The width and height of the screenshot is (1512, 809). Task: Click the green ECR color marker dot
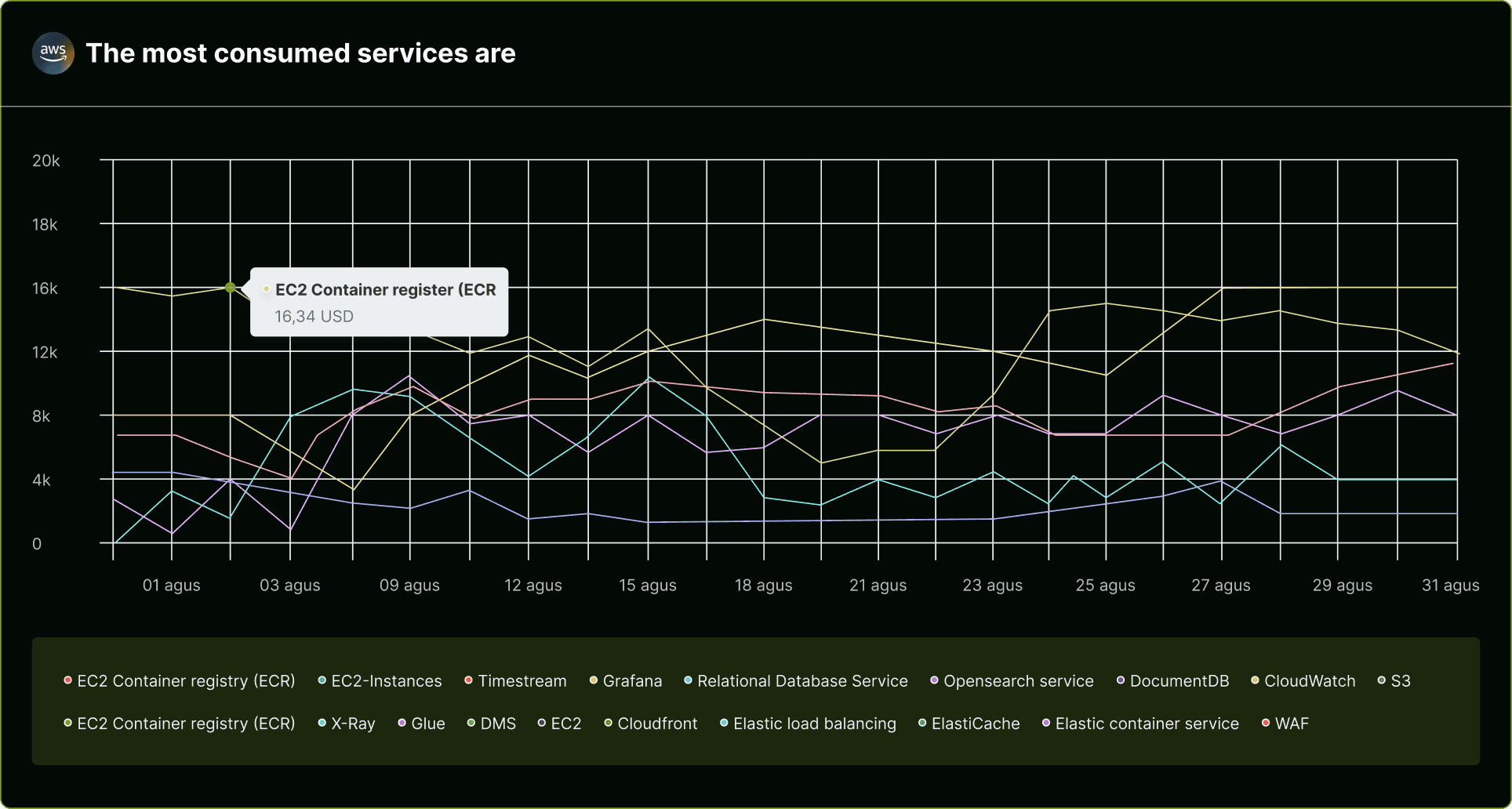click(230, 288)
